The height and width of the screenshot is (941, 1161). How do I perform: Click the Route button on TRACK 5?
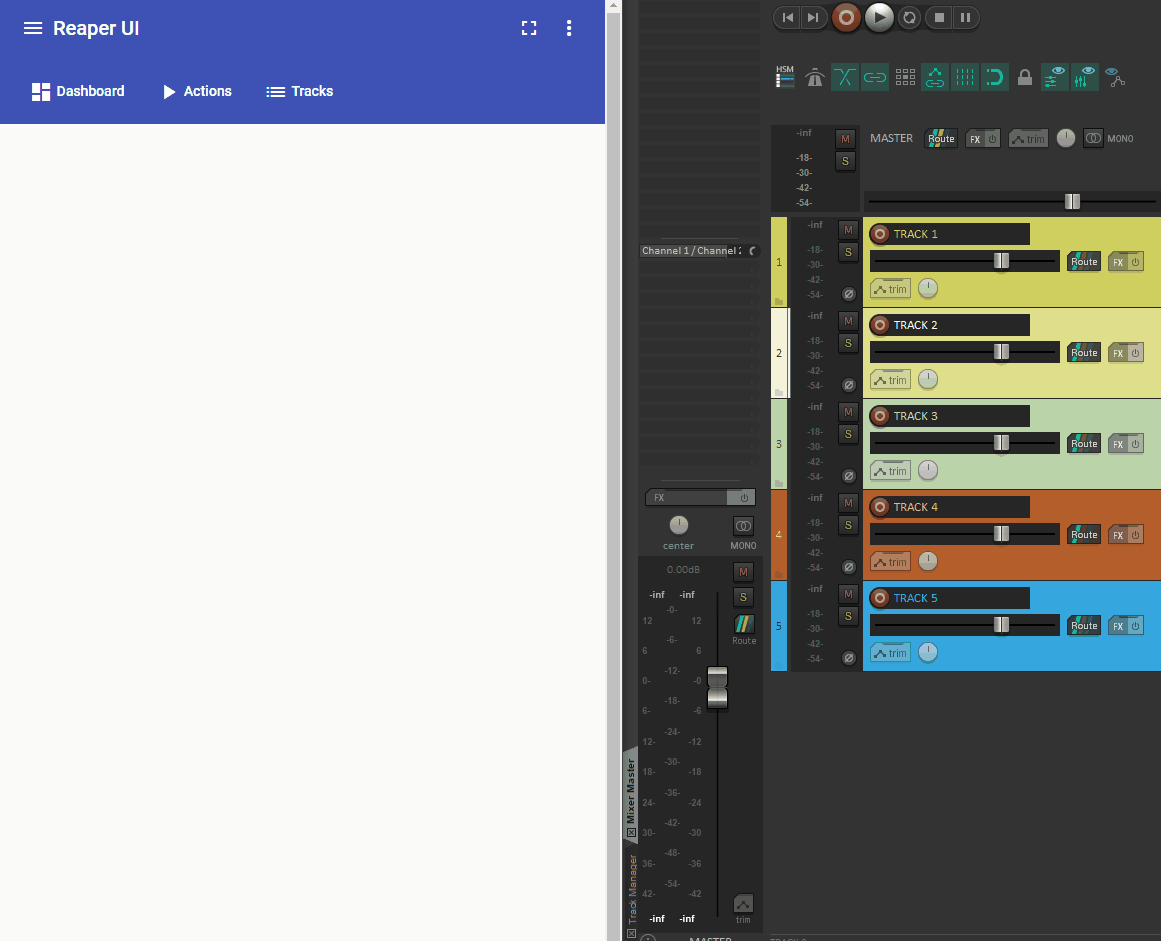tap(1084, 625)
